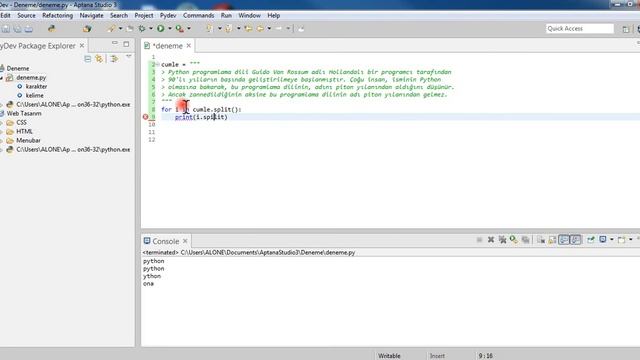The image size is (640, 360).
Task: Open the Search menu
Action: (119, 16)
